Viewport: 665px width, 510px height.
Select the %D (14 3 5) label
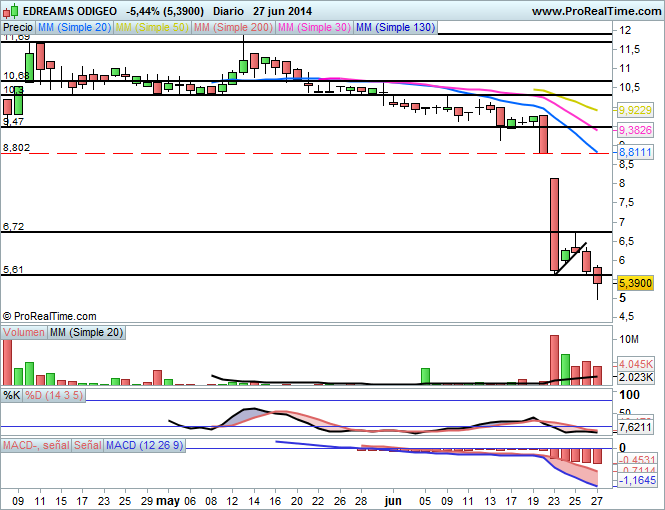[x=53, y=396]
